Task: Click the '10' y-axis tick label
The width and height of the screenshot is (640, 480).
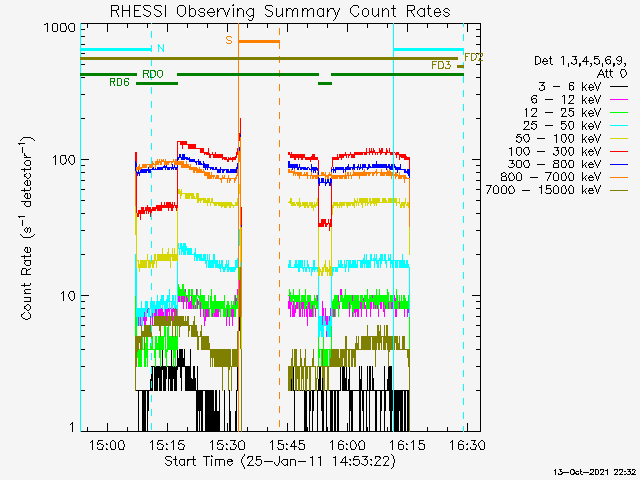Action: (x=68, y=296)
